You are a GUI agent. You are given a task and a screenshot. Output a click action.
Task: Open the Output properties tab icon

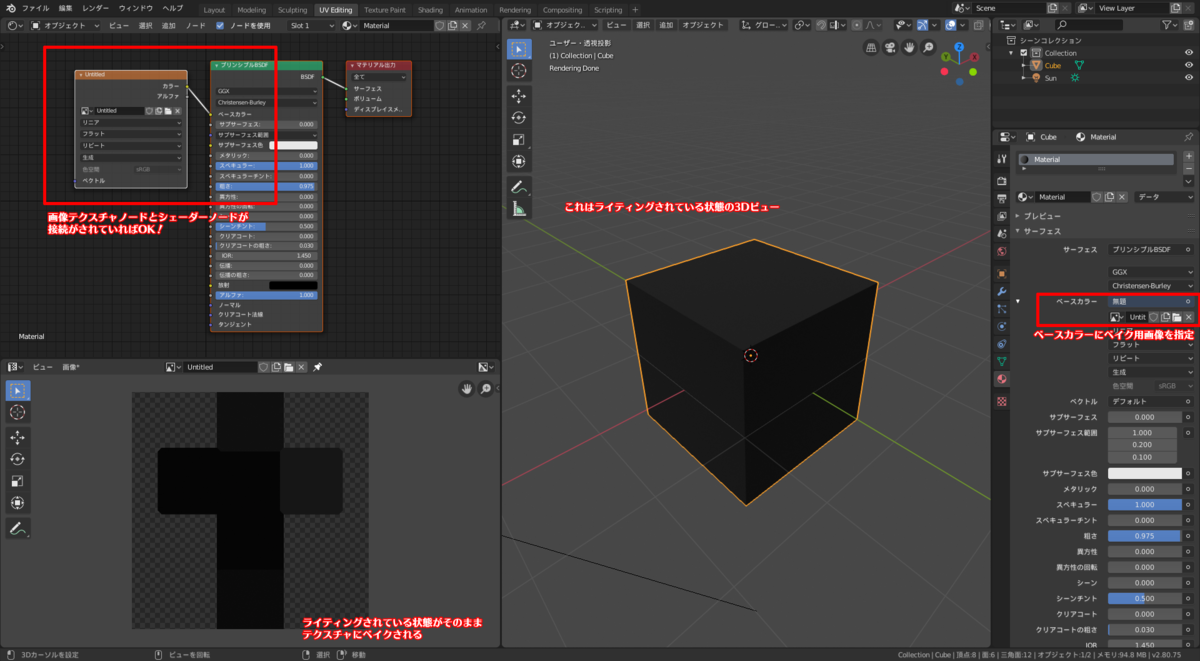(x=1002, y=198)
